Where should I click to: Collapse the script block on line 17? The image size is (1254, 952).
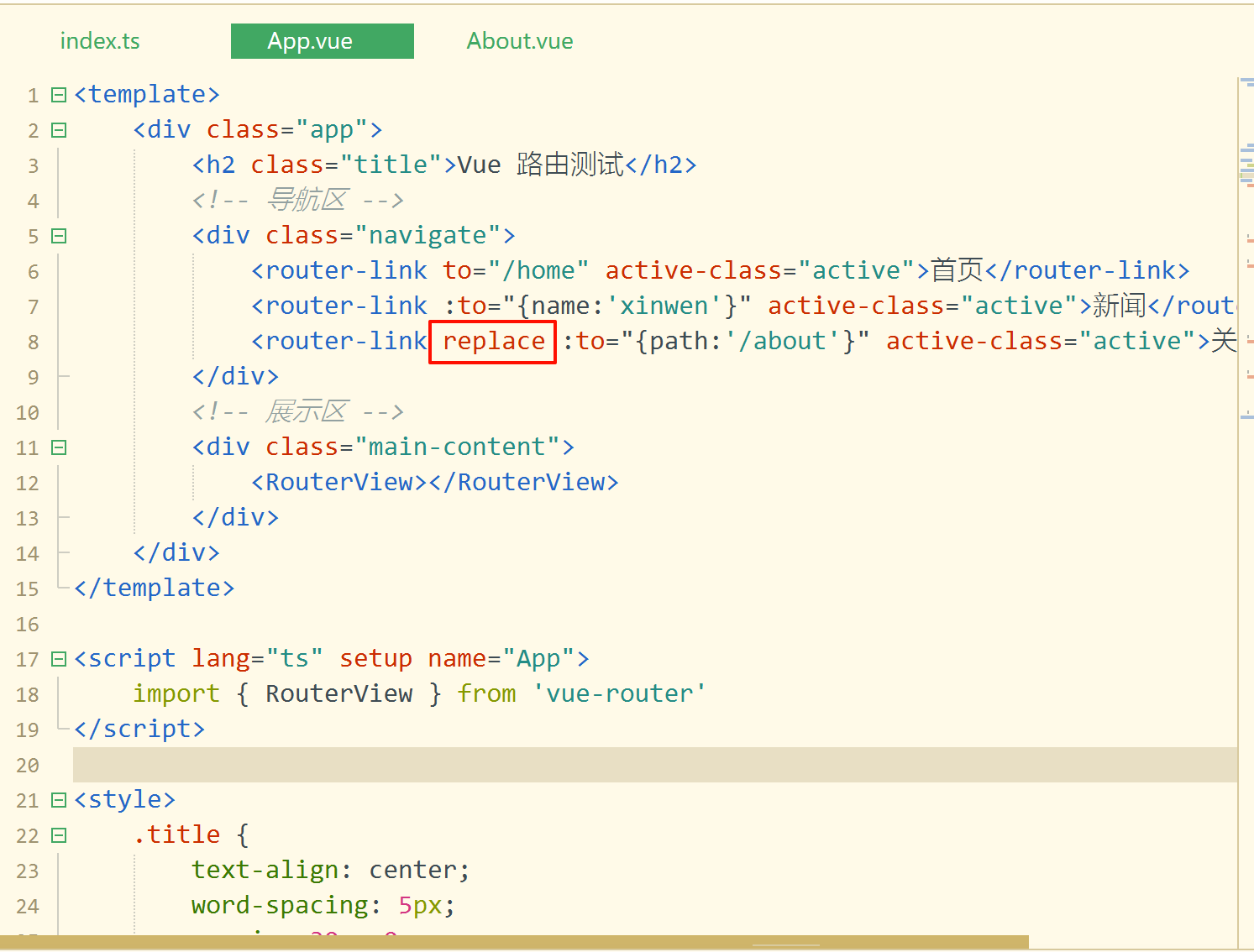59,659
